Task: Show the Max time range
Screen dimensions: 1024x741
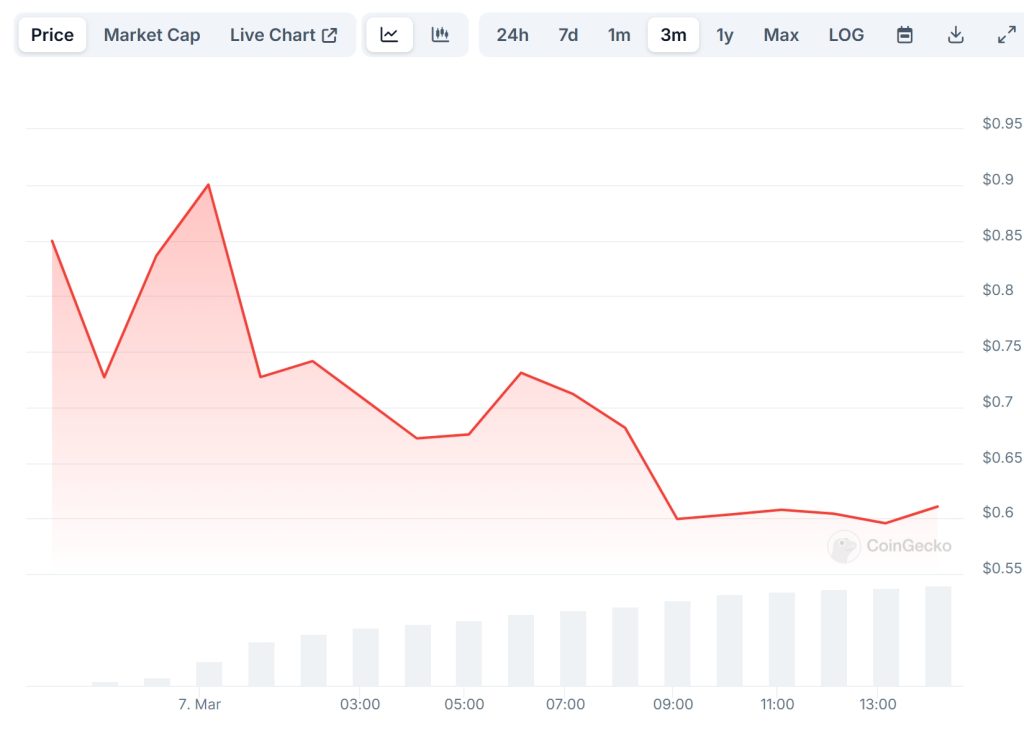Action: click(781, 35)
